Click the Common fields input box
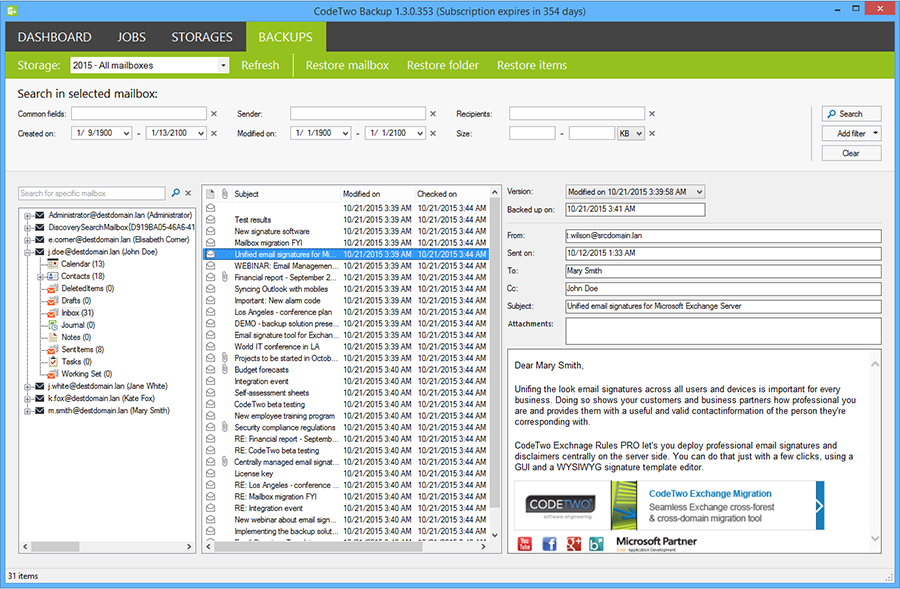Screen dimensions: 900x589 pos(139,114)
